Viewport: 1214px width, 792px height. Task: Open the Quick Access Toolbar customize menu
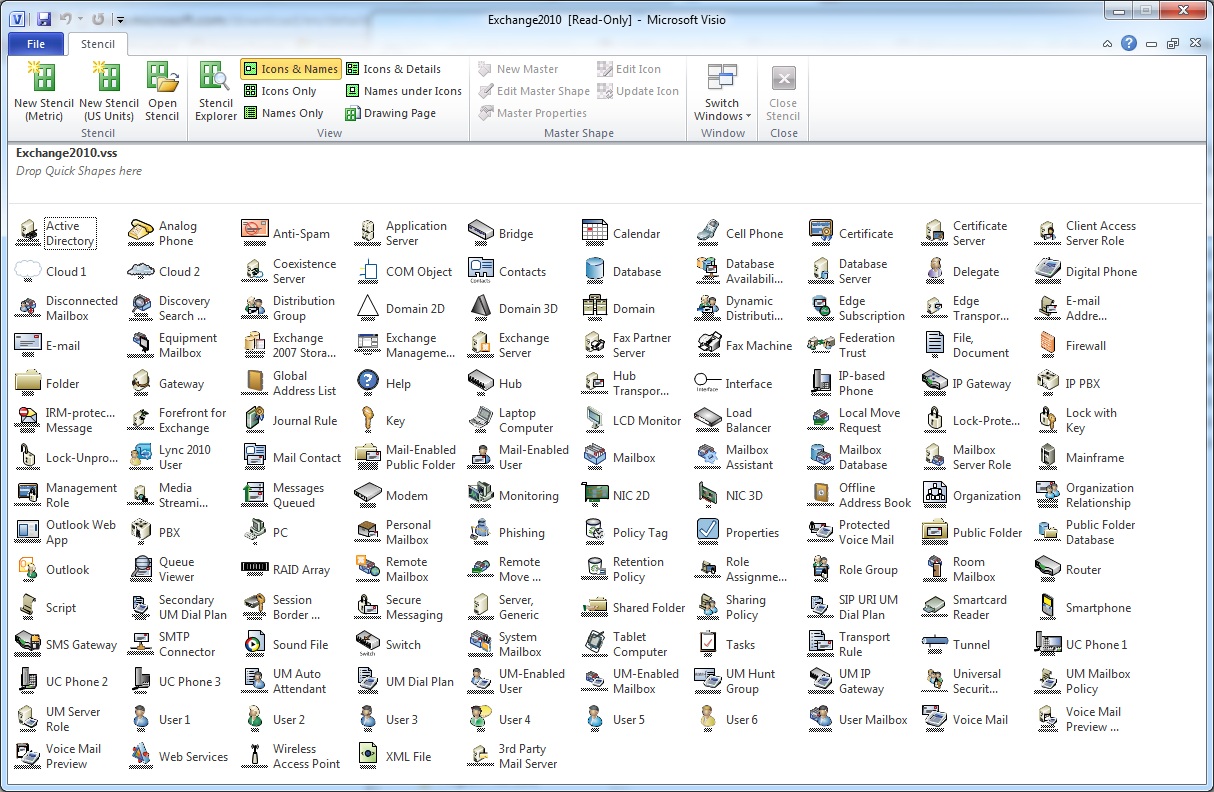coord(120,19)
